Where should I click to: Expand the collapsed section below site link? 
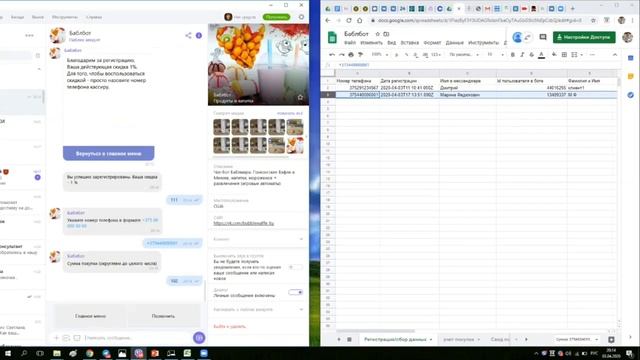tap(301, 239)
